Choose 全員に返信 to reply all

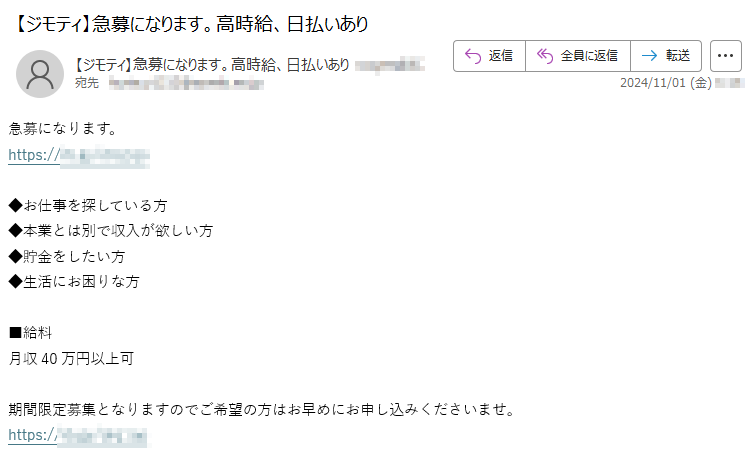(578, 56)
